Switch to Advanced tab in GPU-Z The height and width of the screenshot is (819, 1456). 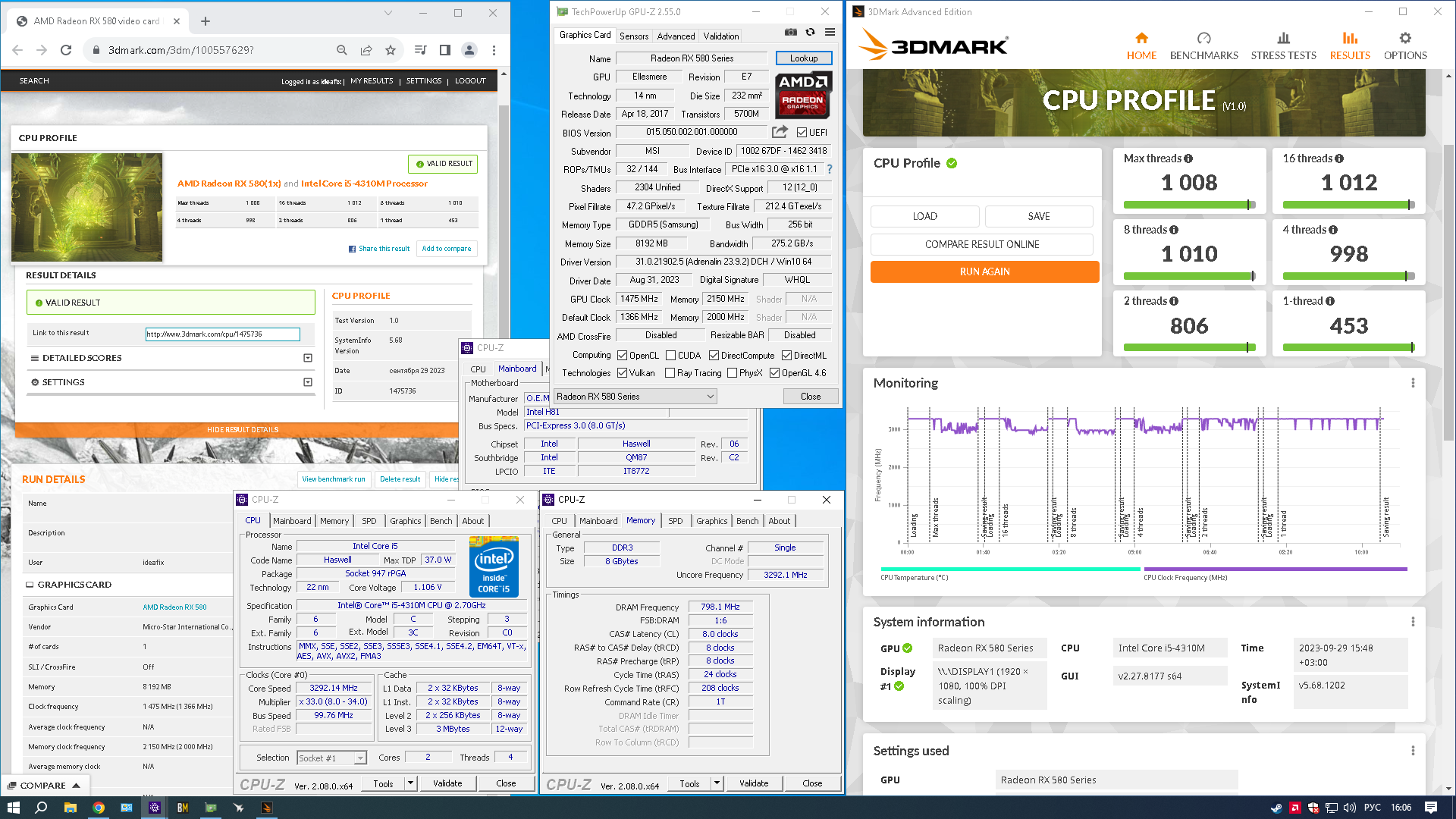[x=676, y=36]
